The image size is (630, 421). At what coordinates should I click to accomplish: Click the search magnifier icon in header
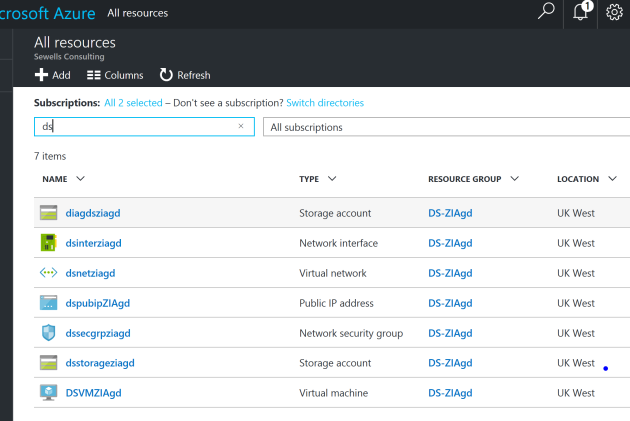pos(546,13)
